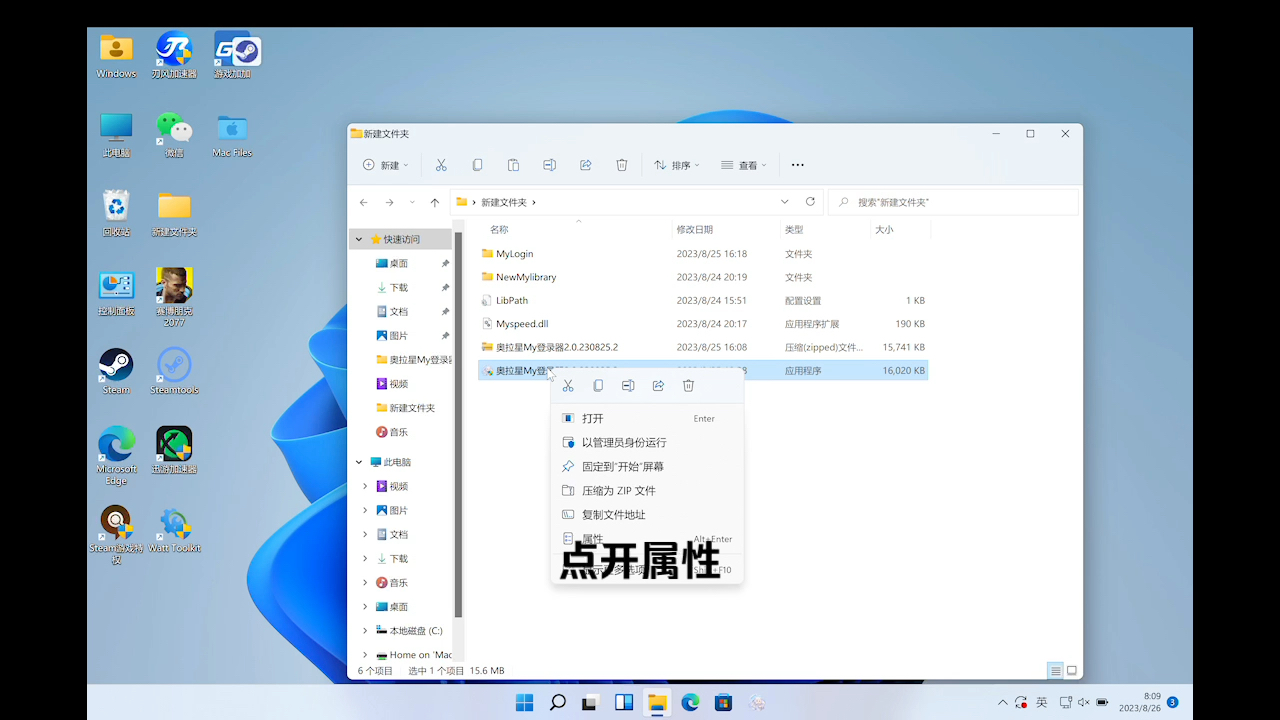
Task: Open 桌面 under 快速访问
Action: [400, 263]
